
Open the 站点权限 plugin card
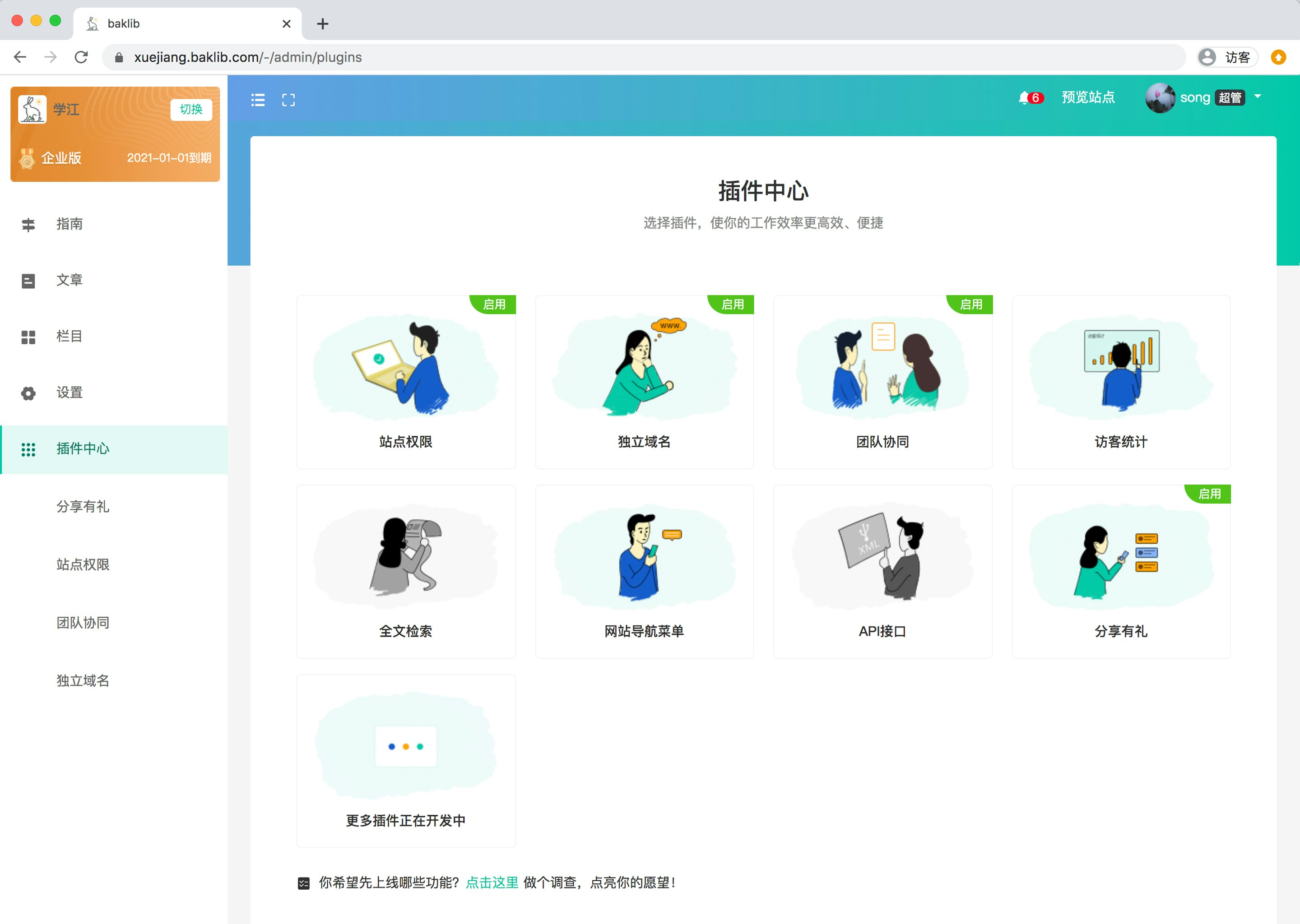(406, 382)
